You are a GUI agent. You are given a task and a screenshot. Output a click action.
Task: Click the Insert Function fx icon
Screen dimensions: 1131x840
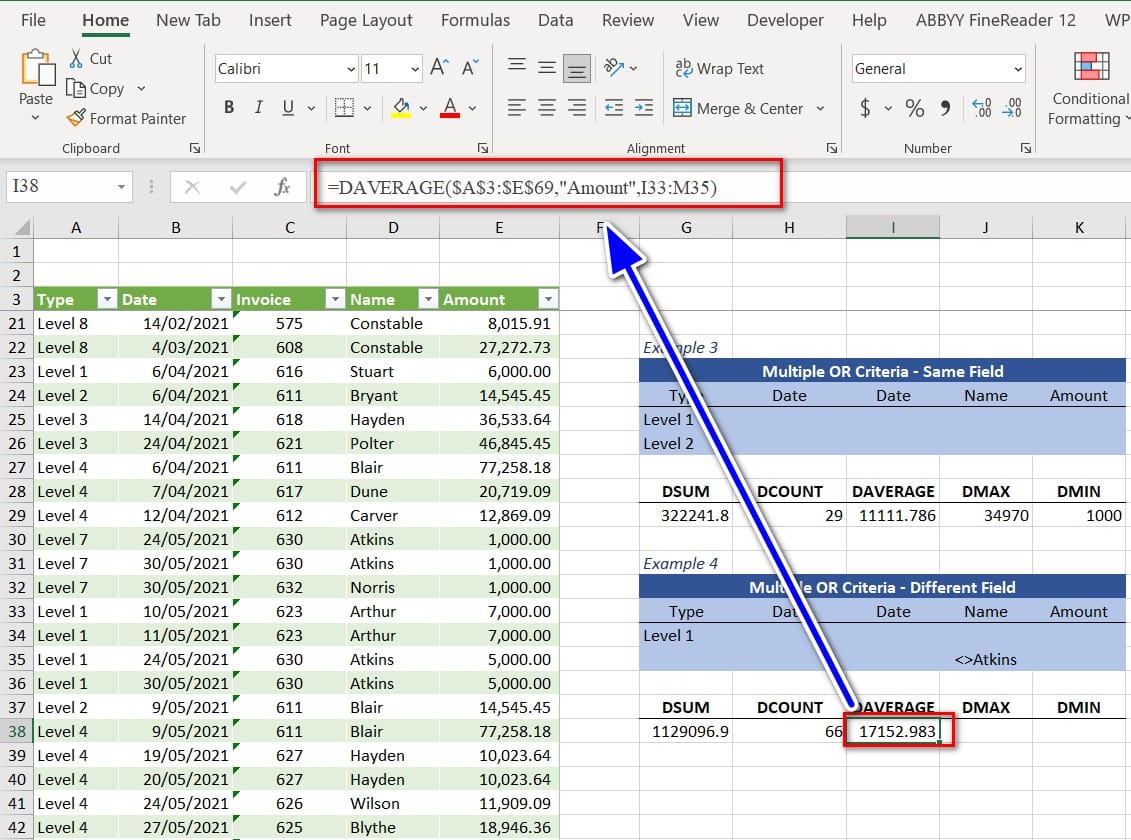283,186
